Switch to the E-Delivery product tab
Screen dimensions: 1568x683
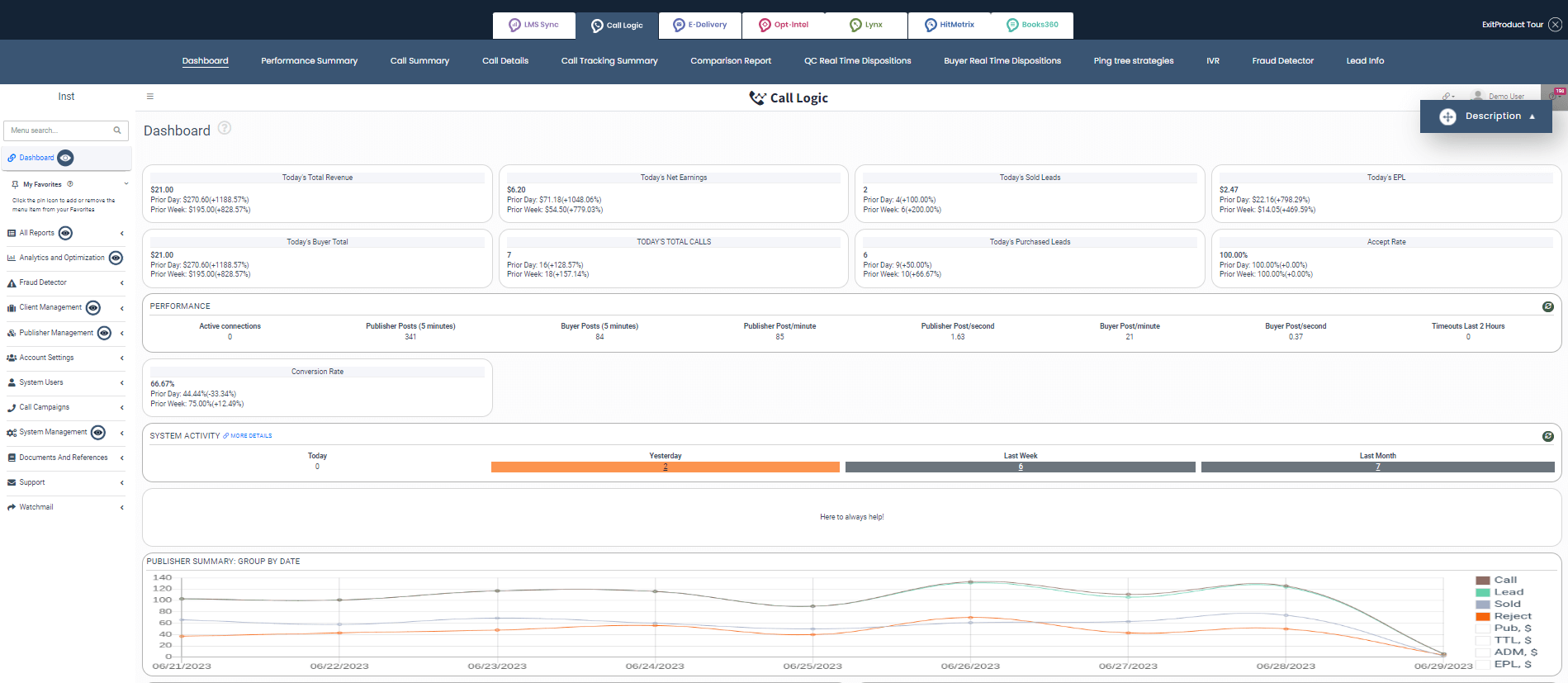click(700, 25)
